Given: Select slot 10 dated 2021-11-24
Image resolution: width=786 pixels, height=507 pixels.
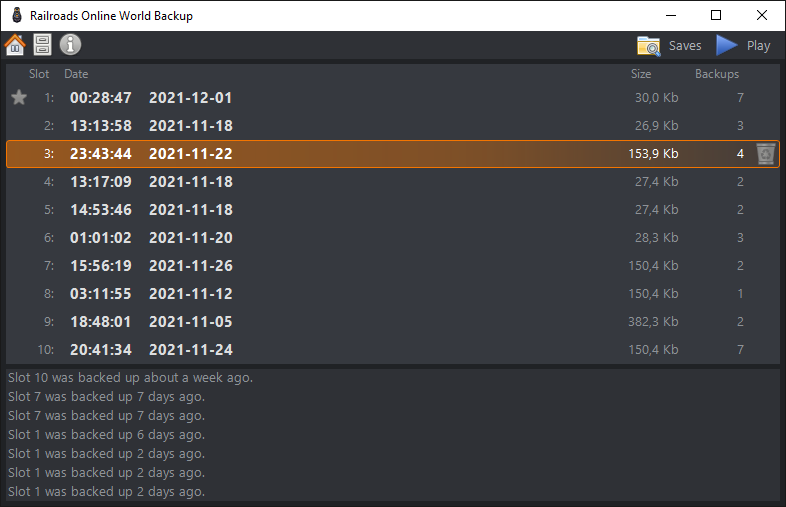Looking at the screenshot, I should 392,350.
